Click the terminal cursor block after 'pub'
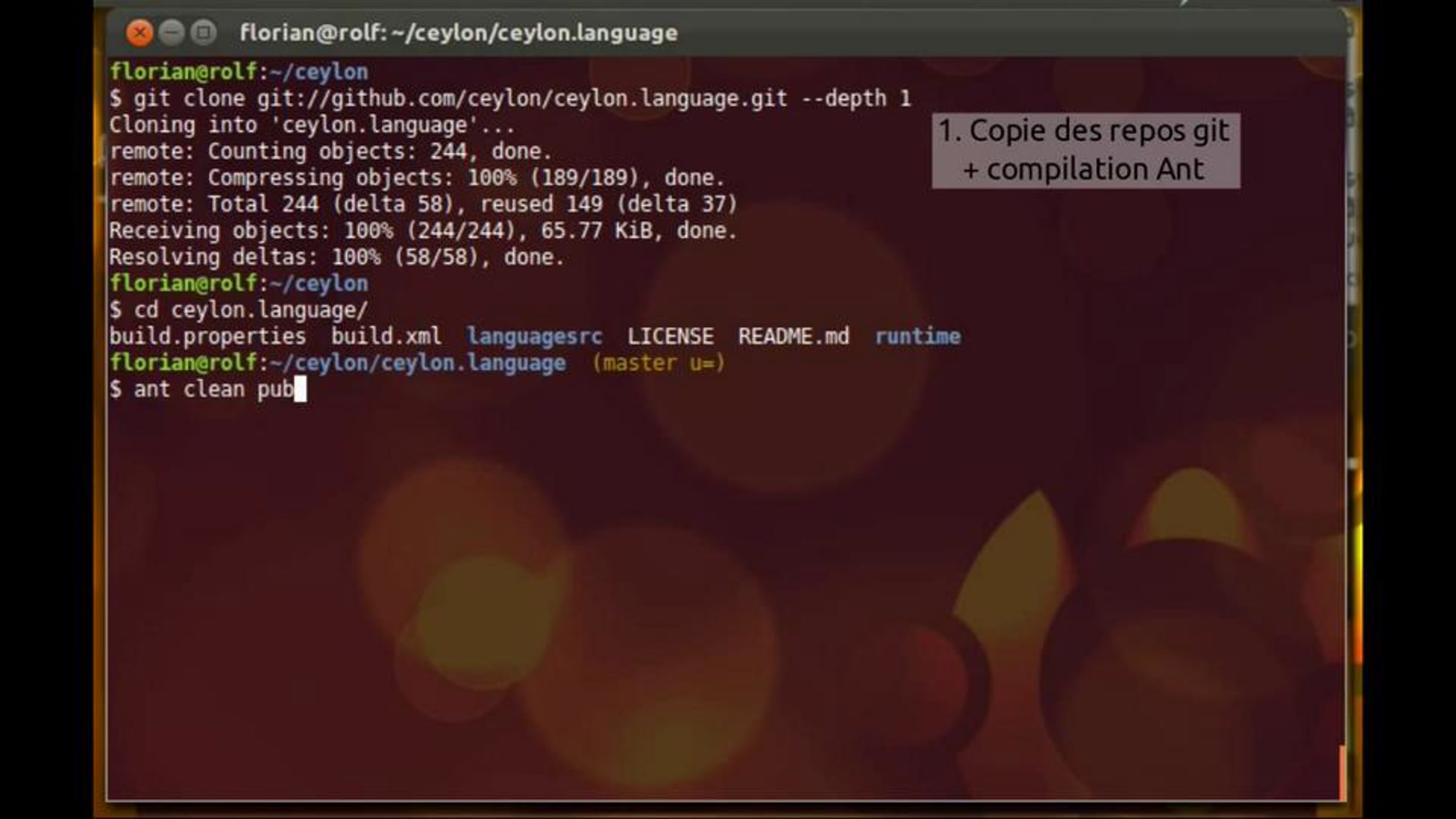1456x819 pixels. pos(300,389)
